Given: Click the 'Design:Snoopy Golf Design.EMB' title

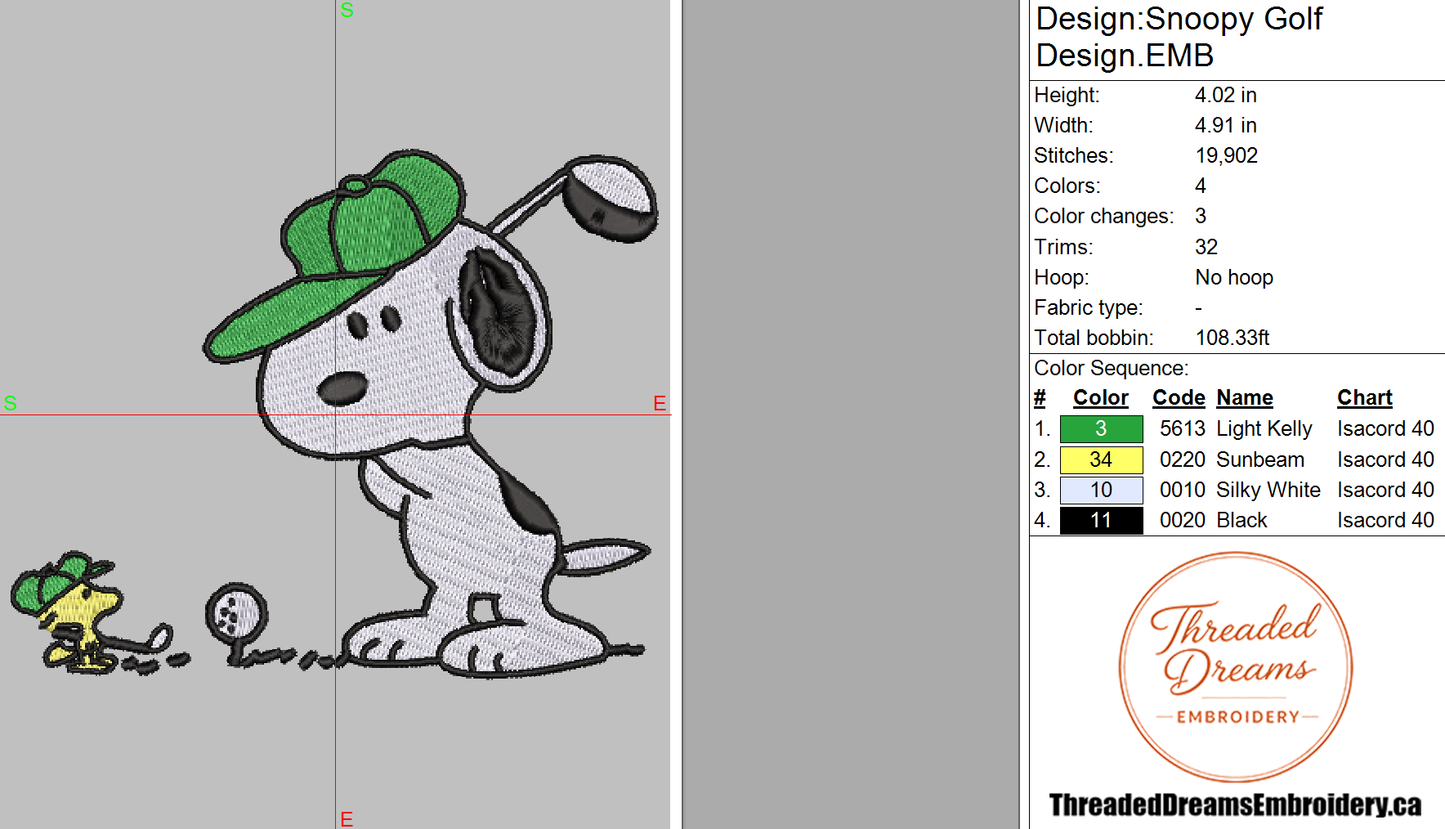Looking at the screenshot, I should [x=1180, y=36].
